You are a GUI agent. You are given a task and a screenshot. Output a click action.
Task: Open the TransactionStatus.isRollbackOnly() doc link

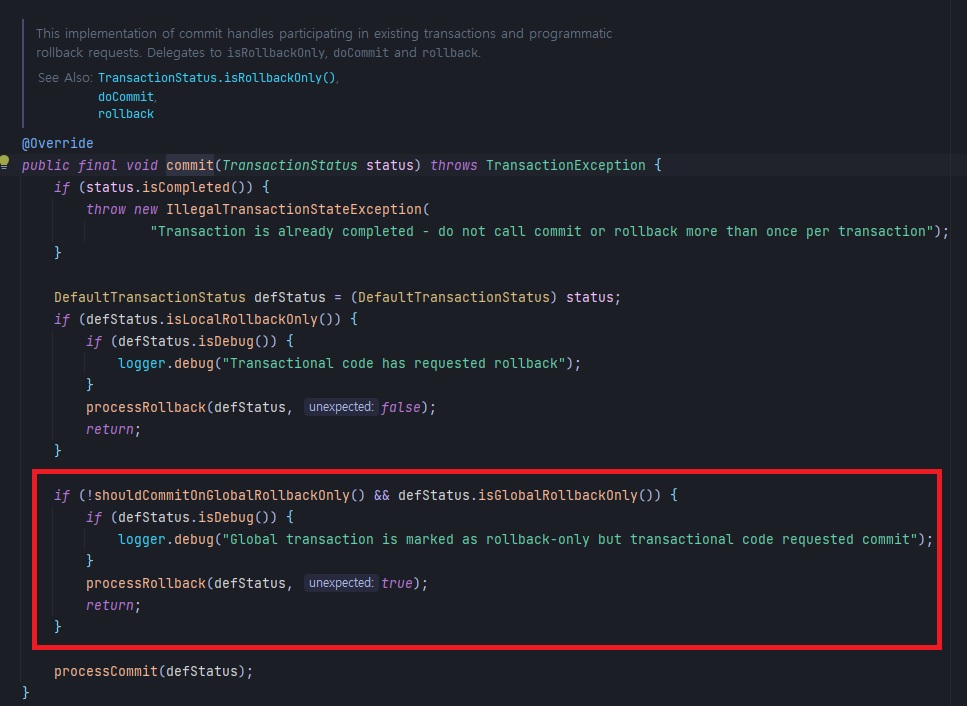click(x=216, y=78)
